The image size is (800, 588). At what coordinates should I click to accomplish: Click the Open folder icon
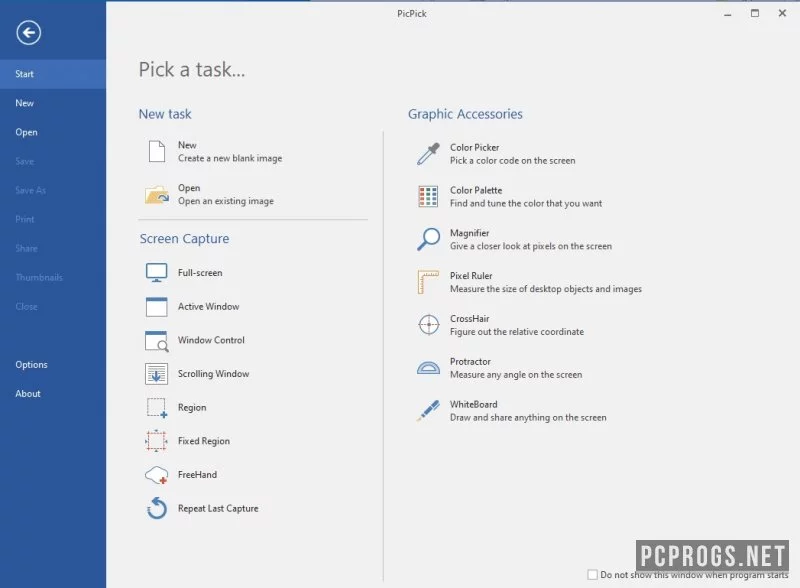point(157,195)
